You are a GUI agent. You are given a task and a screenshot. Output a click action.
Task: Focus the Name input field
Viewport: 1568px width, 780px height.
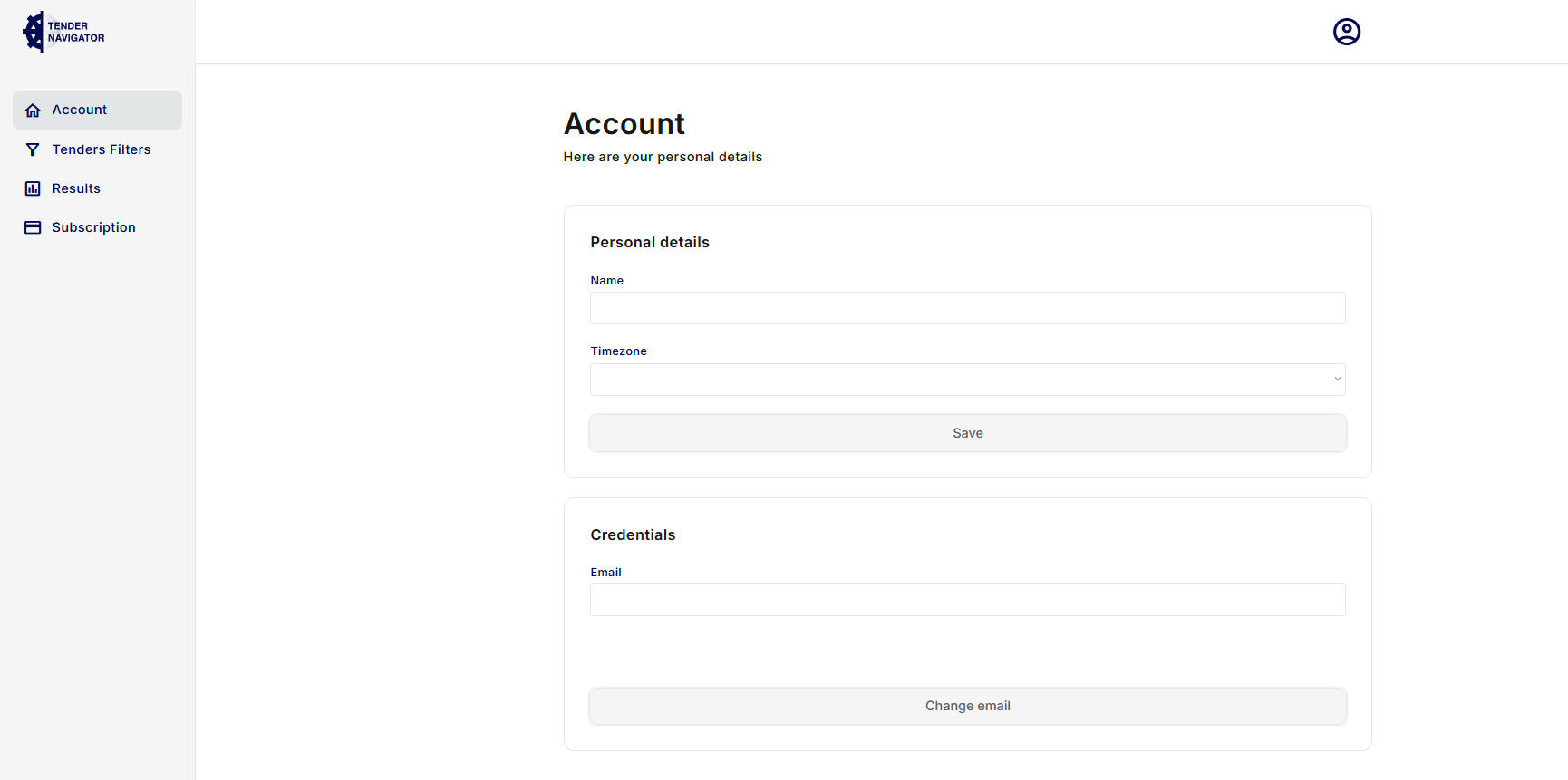[967, 308]
